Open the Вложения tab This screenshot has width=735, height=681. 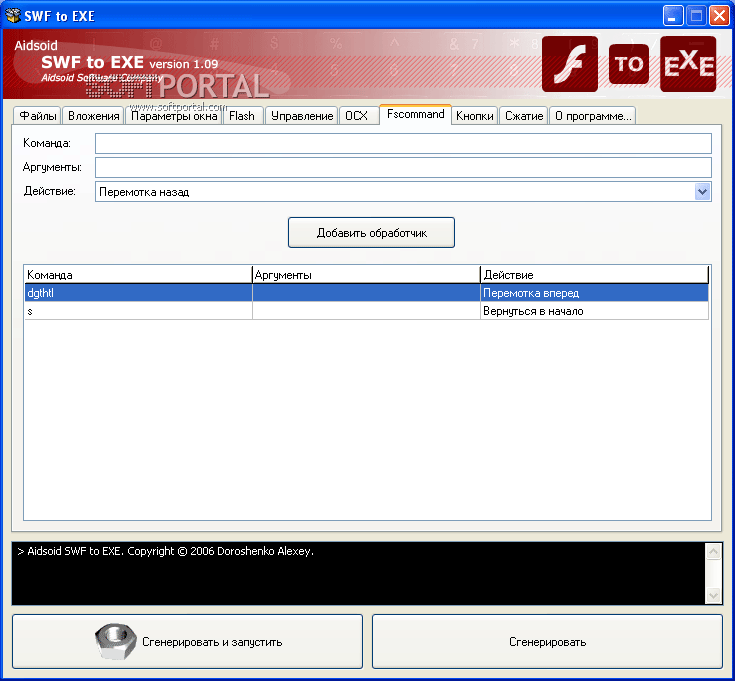(93, 116)
